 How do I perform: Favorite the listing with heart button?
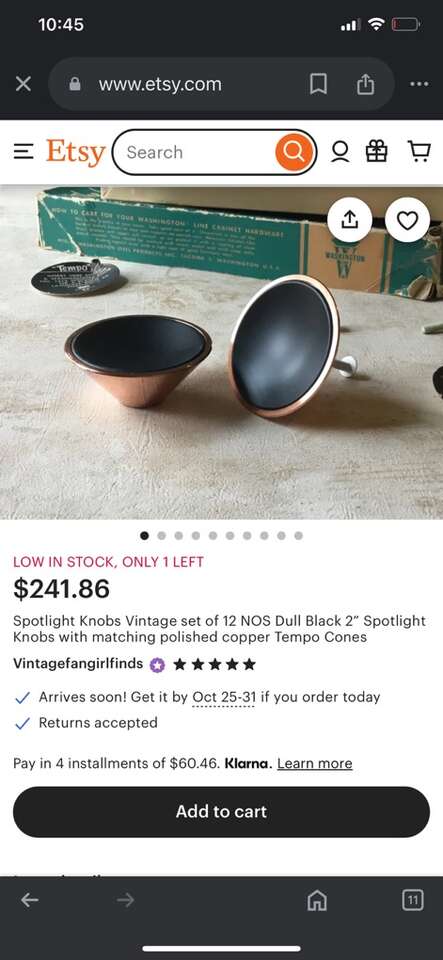[408, 220]
